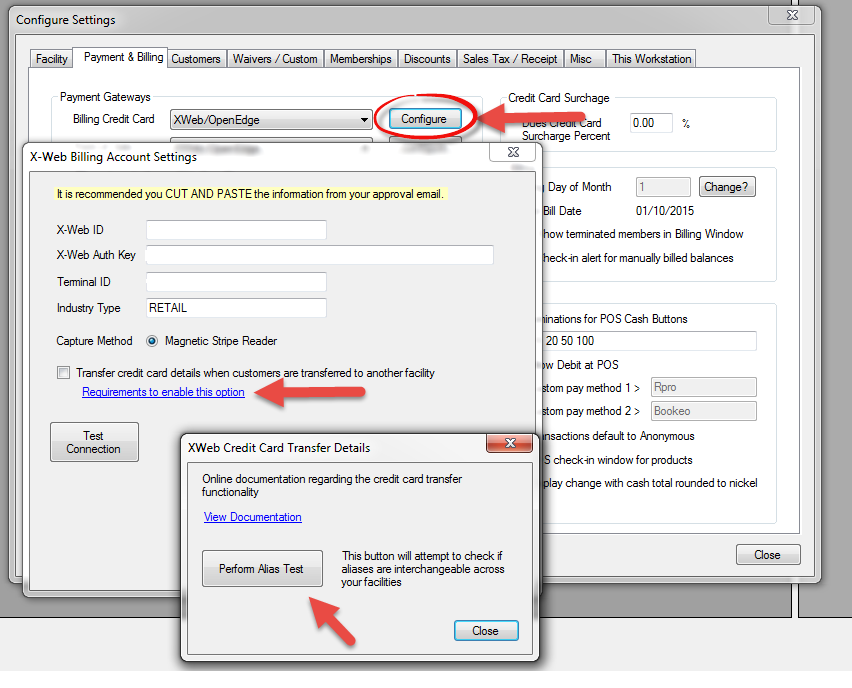Click the red X on the XWeb Transfer dialog
This screenshot has height=688, width=852.
[509, 443]
